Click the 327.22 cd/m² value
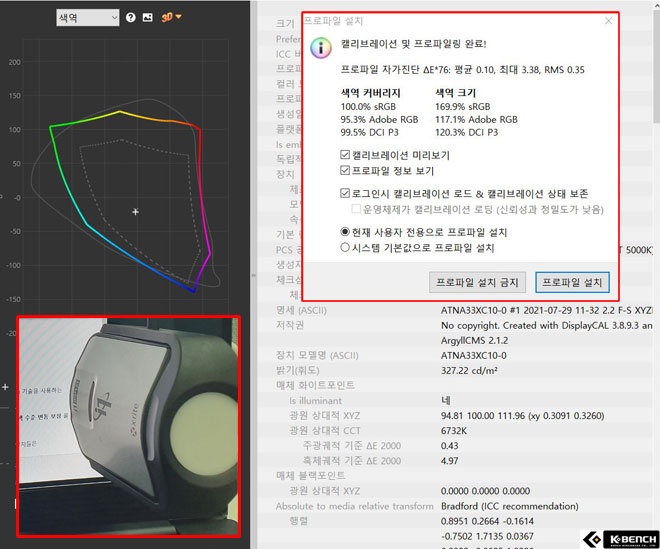 469,370
